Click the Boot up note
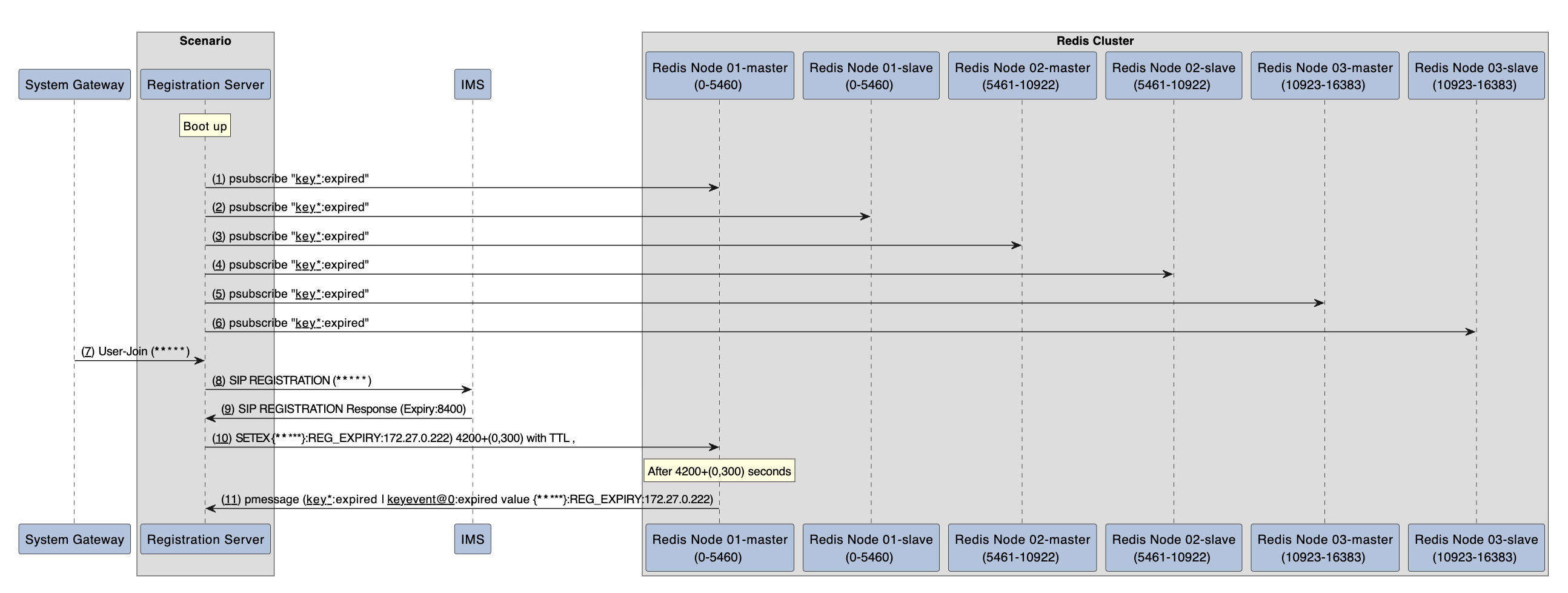The image size is (1568, 593). 205,126
